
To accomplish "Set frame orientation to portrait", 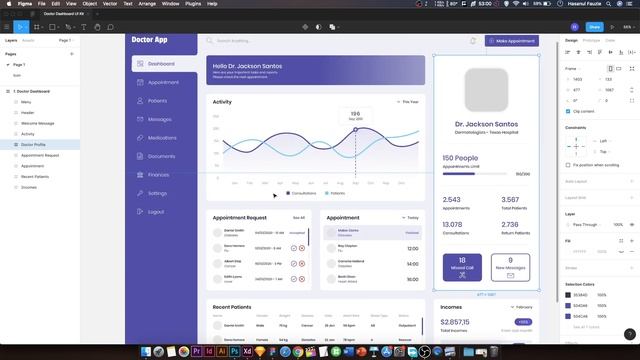I will [x=611, y=69].
